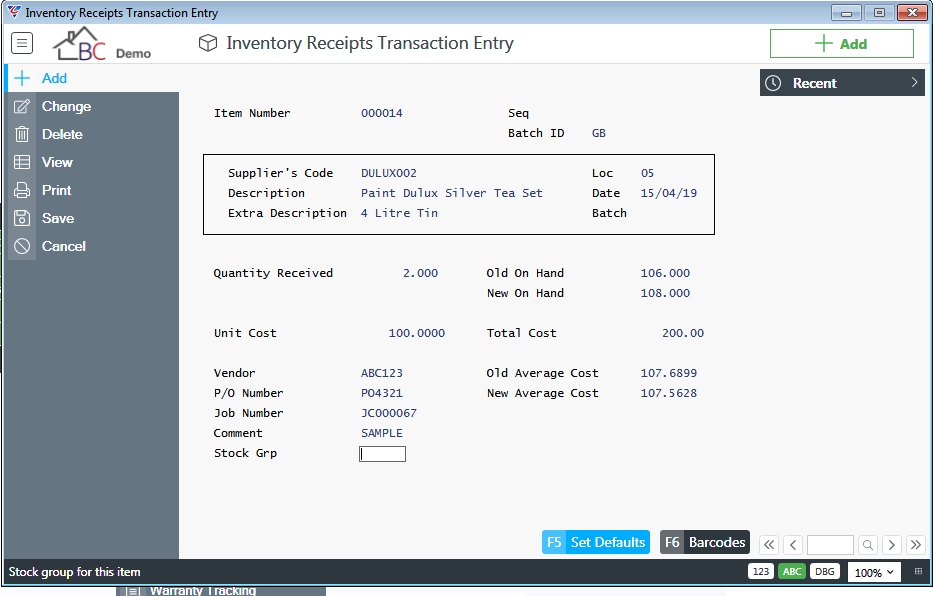Click Job Number value JC000067
Image resolution: width=933 pixels, height=596 pixels.
[389, 413]
